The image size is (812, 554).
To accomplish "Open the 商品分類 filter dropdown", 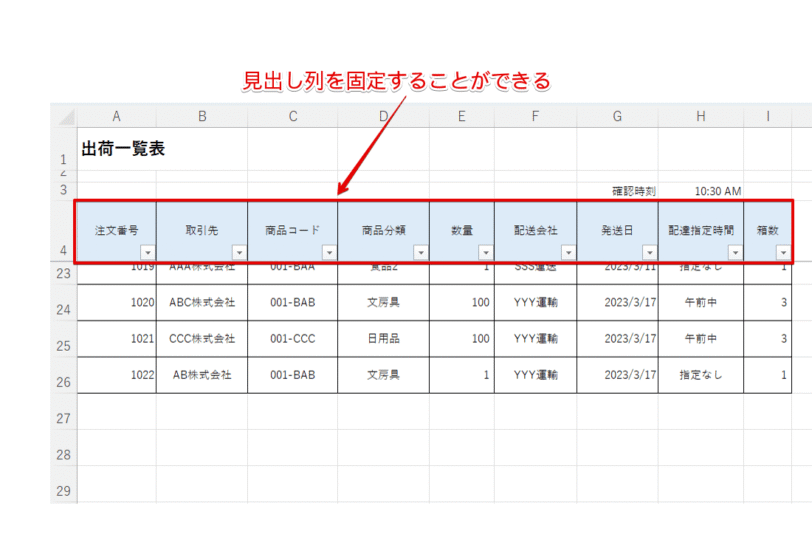I will coord(420,253).
